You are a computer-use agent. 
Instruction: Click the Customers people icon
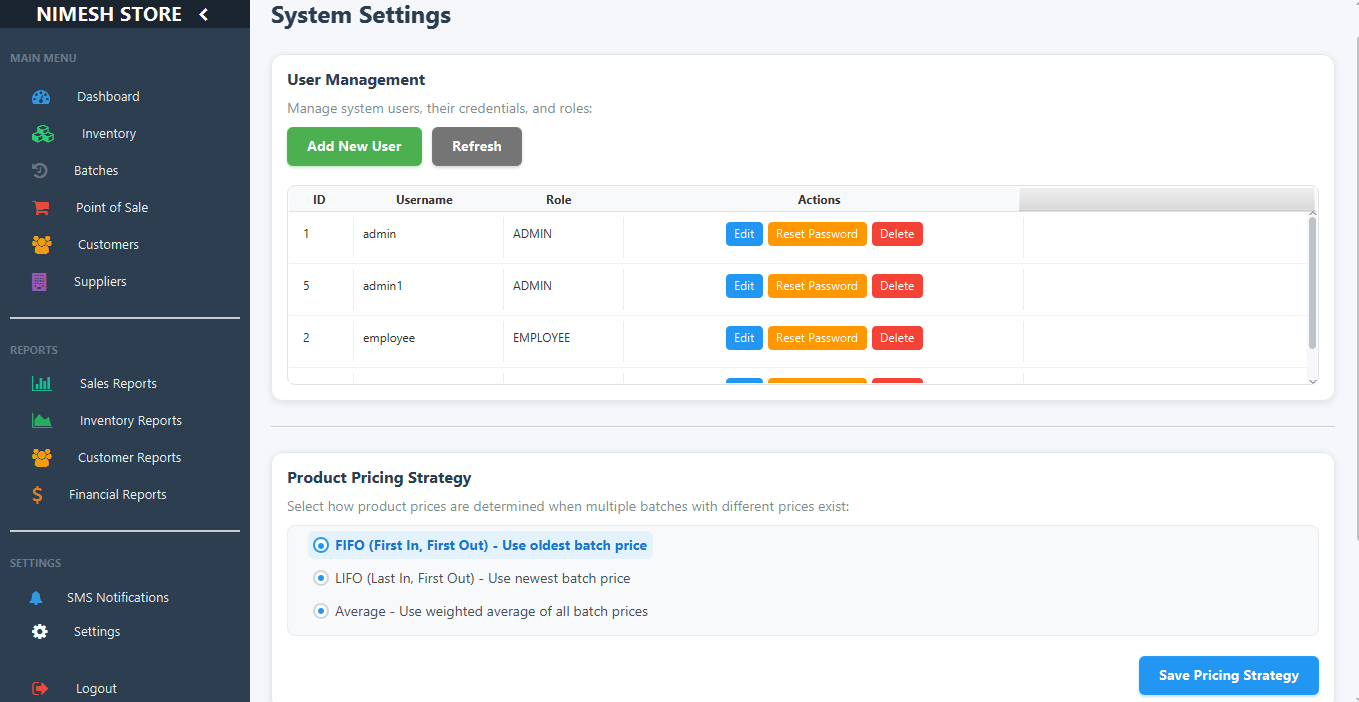pyautogui.click(x=41, y=245)
